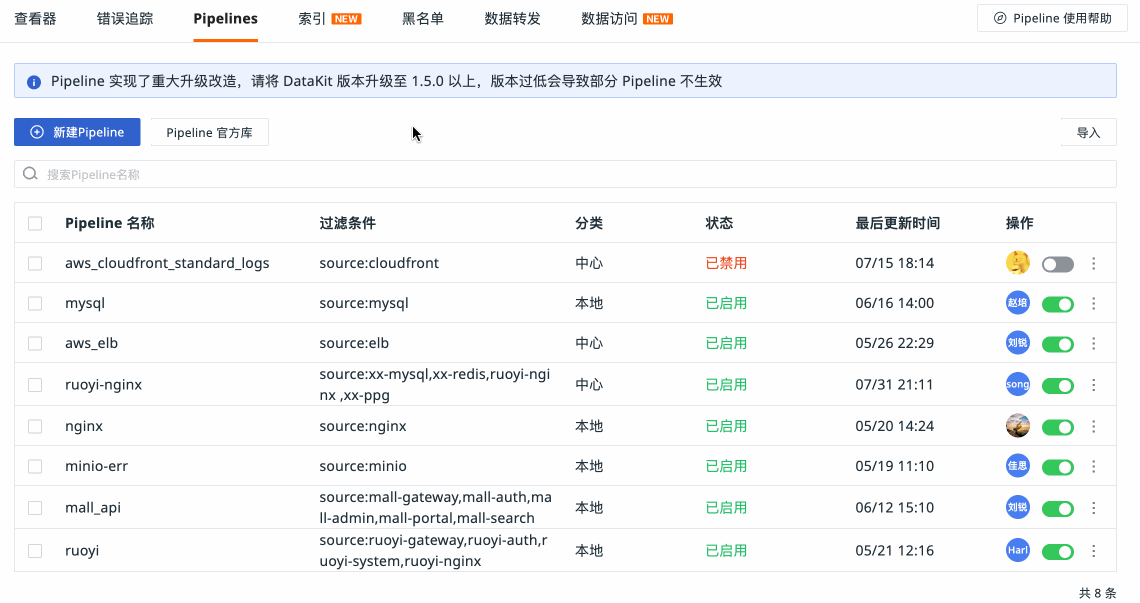The height and width of the screenshot is (603, 1140).
Task: Click the info icon in the upgrade notice banner
Action: pyautogui.click(x=34, y=82)
